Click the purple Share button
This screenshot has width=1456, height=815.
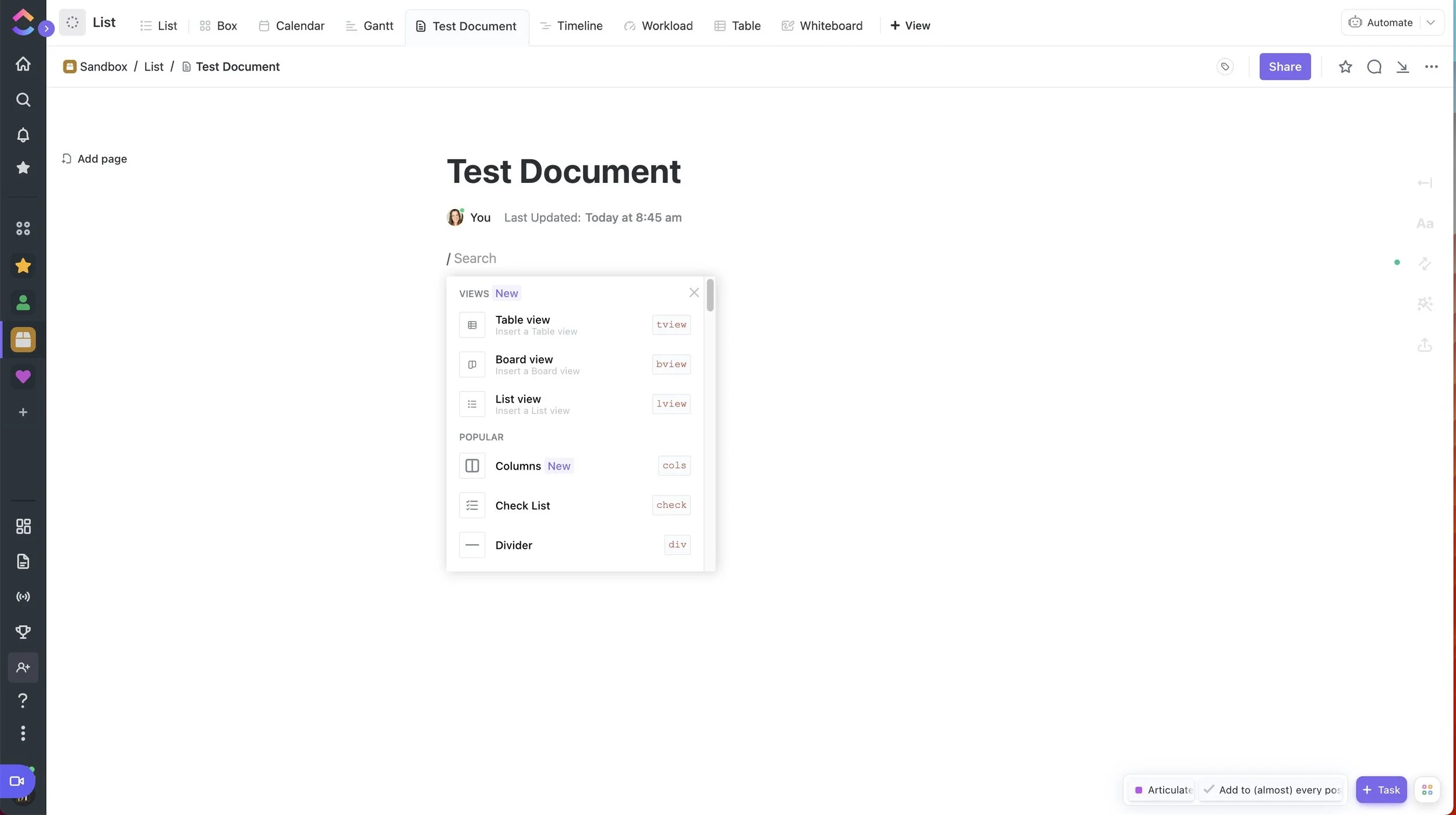1285,66
